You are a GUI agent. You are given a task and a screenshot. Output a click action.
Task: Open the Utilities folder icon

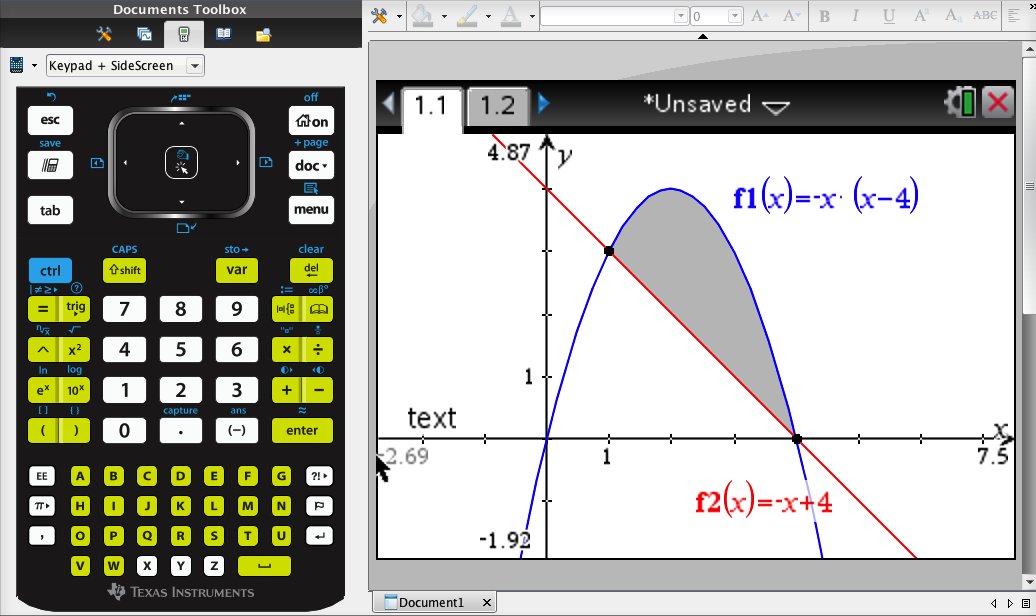[x=264, y=33]
